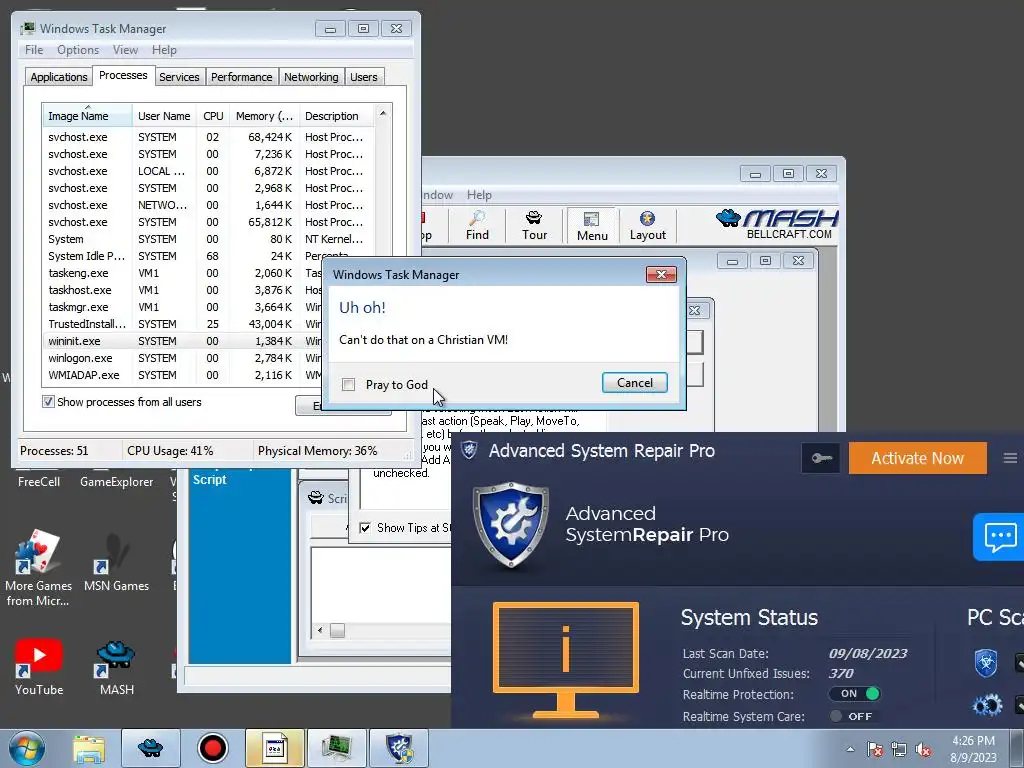Toggle Show Tips at Startup checkbox

coord(365,528)
